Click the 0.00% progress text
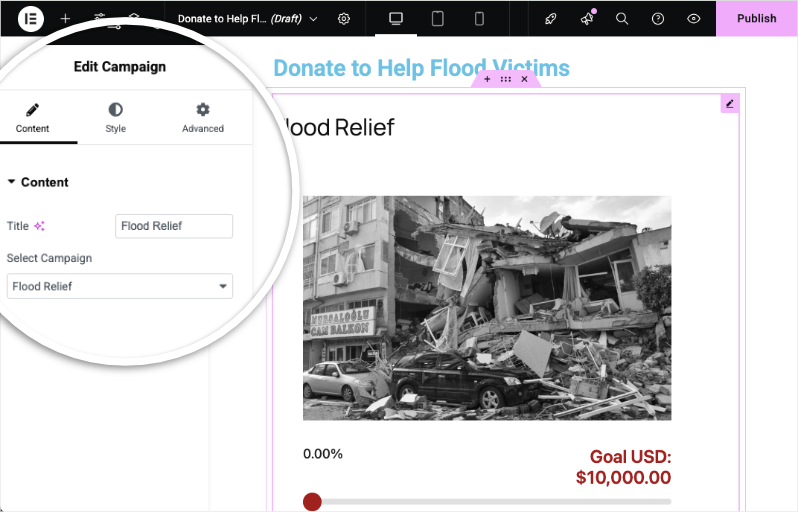The image size is (798, 512). click(x=323, y=453)
